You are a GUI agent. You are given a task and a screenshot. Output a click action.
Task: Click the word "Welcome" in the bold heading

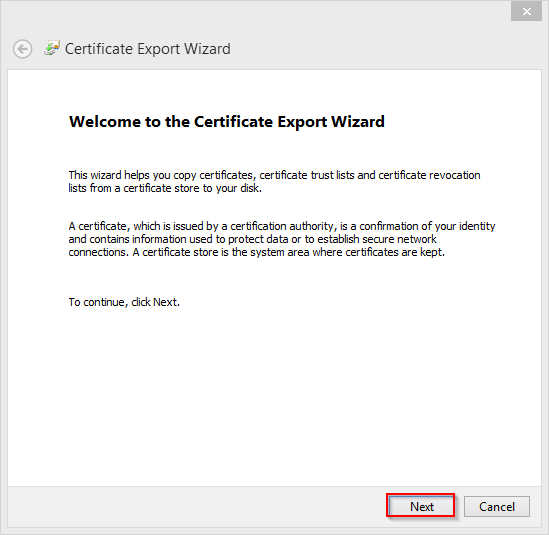[x=105, y=122]
